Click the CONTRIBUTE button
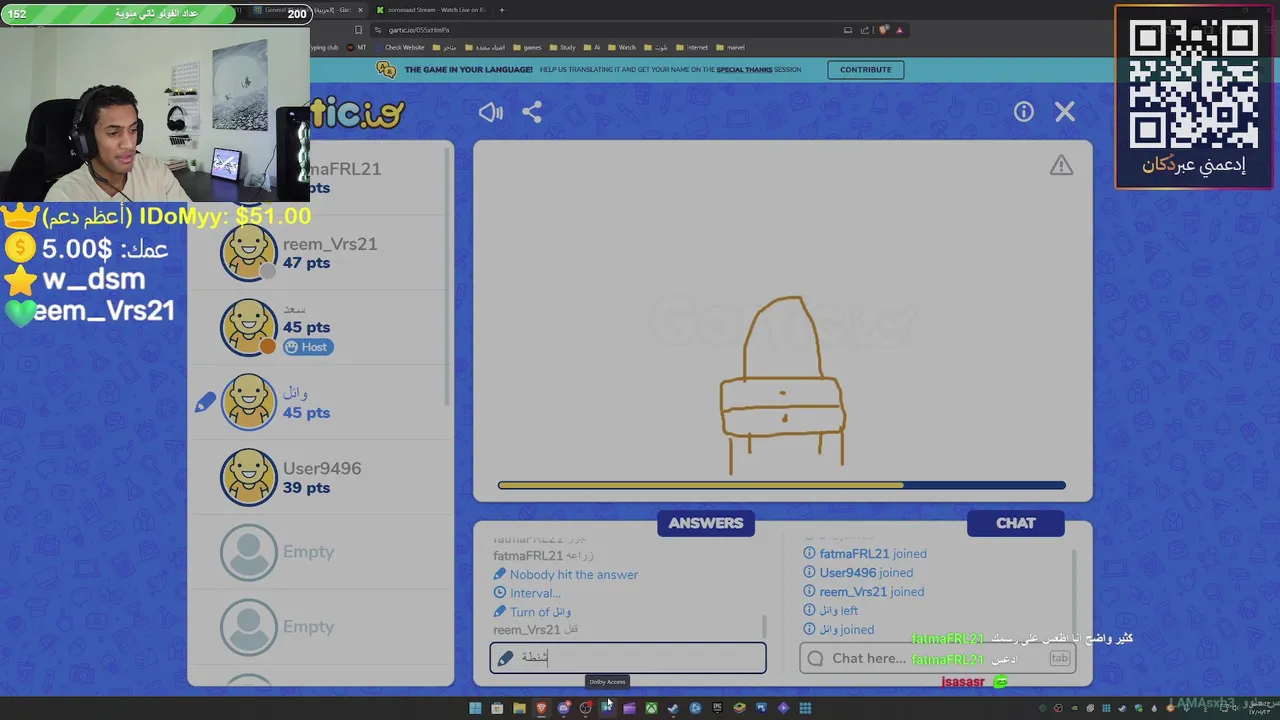The height and width of the screenshot is (720, 1280). [x=866, y=69]
